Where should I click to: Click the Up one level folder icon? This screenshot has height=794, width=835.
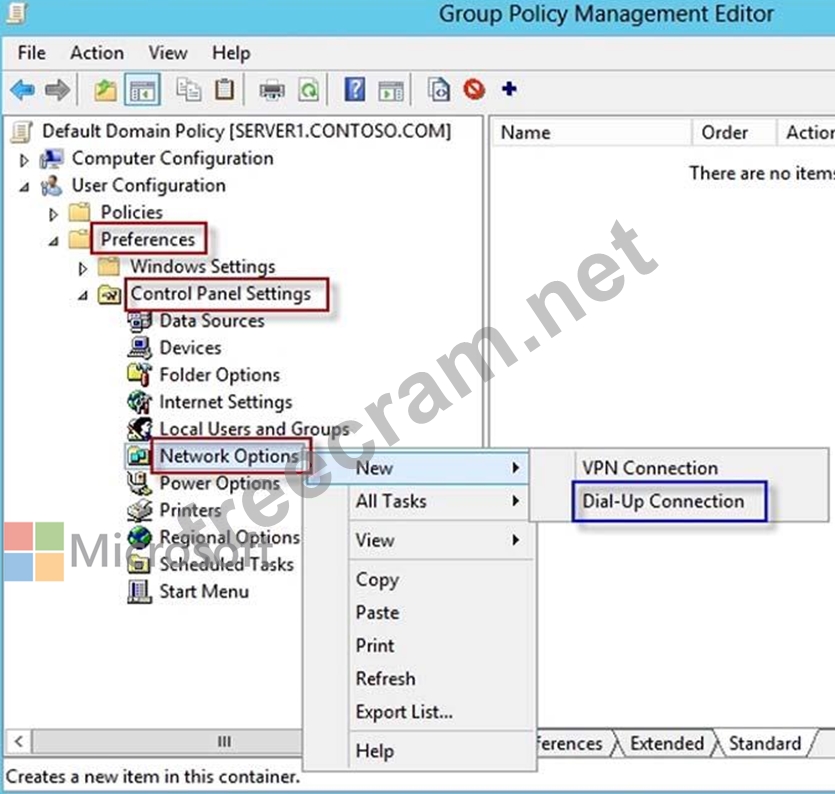coord(105,90)
